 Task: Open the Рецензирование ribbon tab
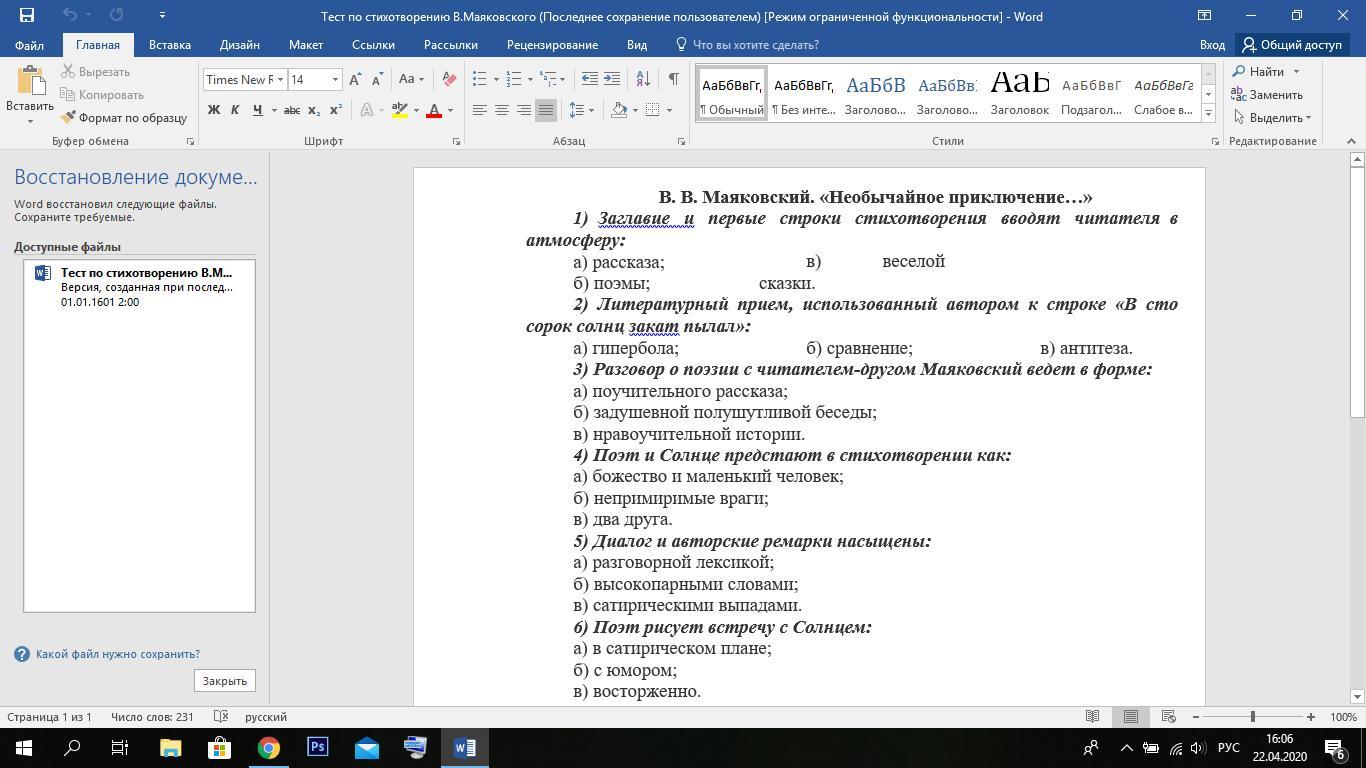pyautogui.click(x=552, y=45)
